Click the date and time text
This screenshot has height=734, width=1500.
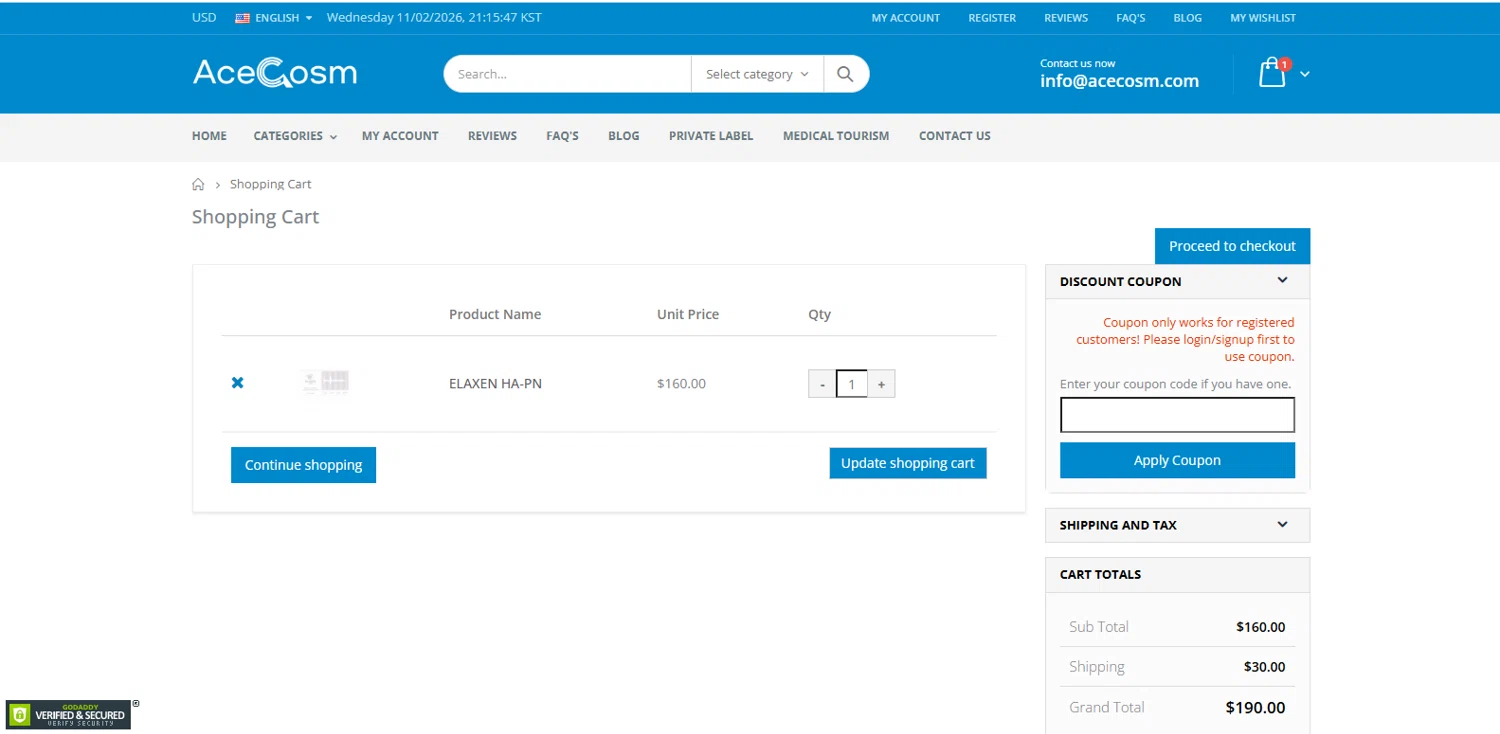tap(434, 18)
